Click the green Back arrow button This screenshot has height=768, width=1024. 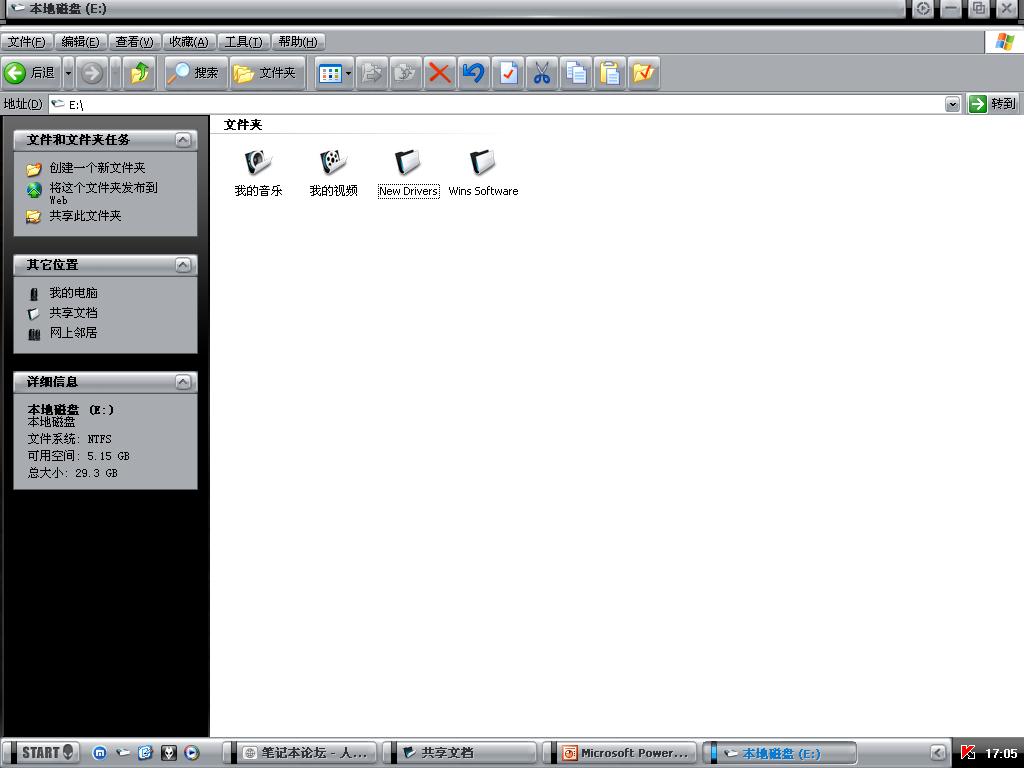pyautogui.click(x=31, y=72)
